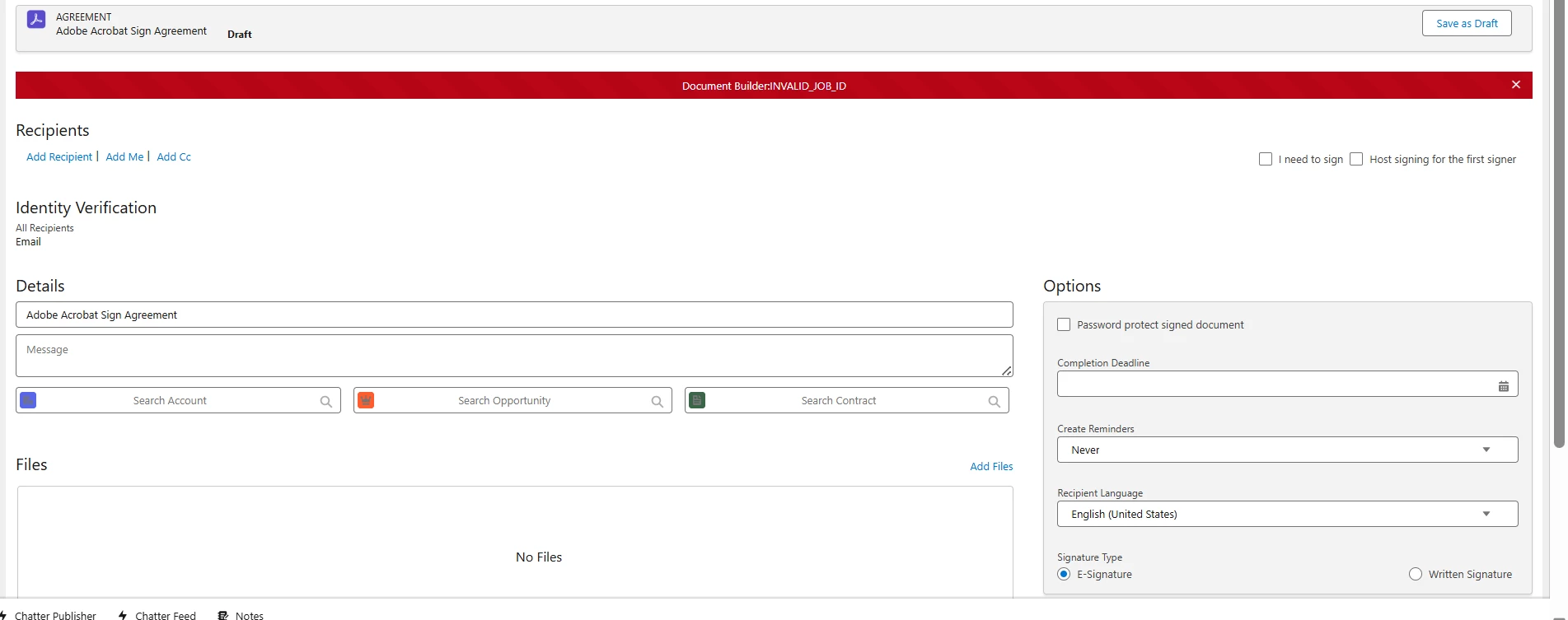1568x620 pixels.
Task: Focus the Search Opportunity lookup field
Action: click(x=513, y=400)
